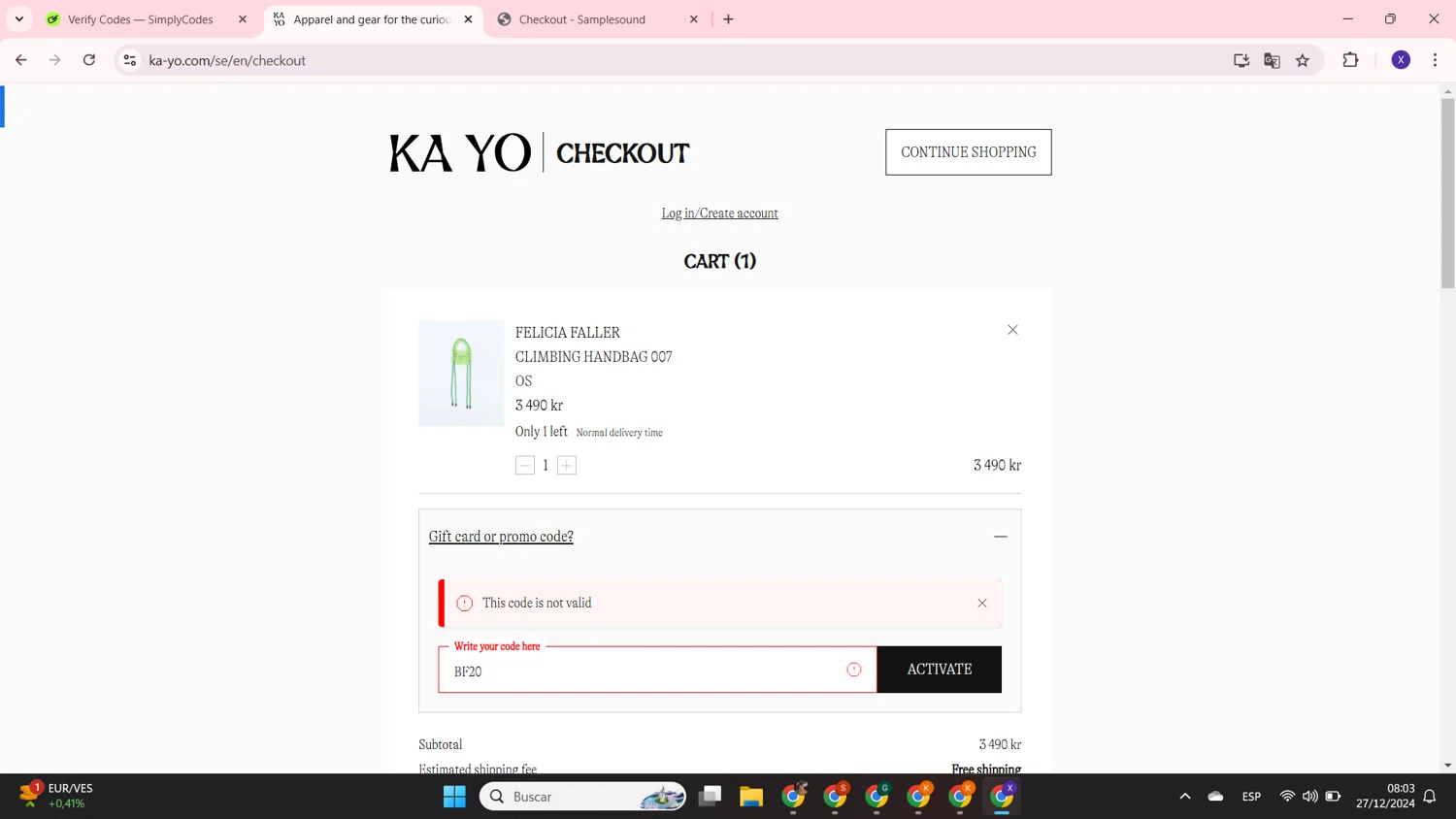Increase handbag quantity with plus button

pyautogui.click(x=567, y=466)
